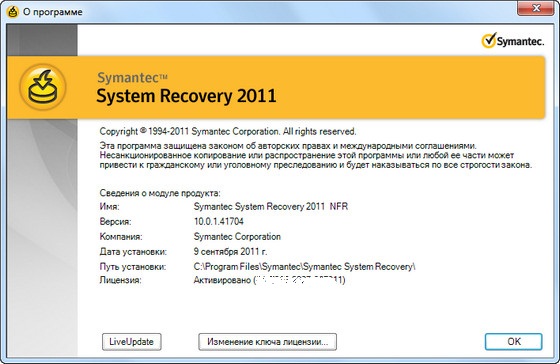The image size is (560, 364).
Task: Open the "Изменение ключа лицензии..." dialog
Action: pyautogui.click(x=268, y=341)
